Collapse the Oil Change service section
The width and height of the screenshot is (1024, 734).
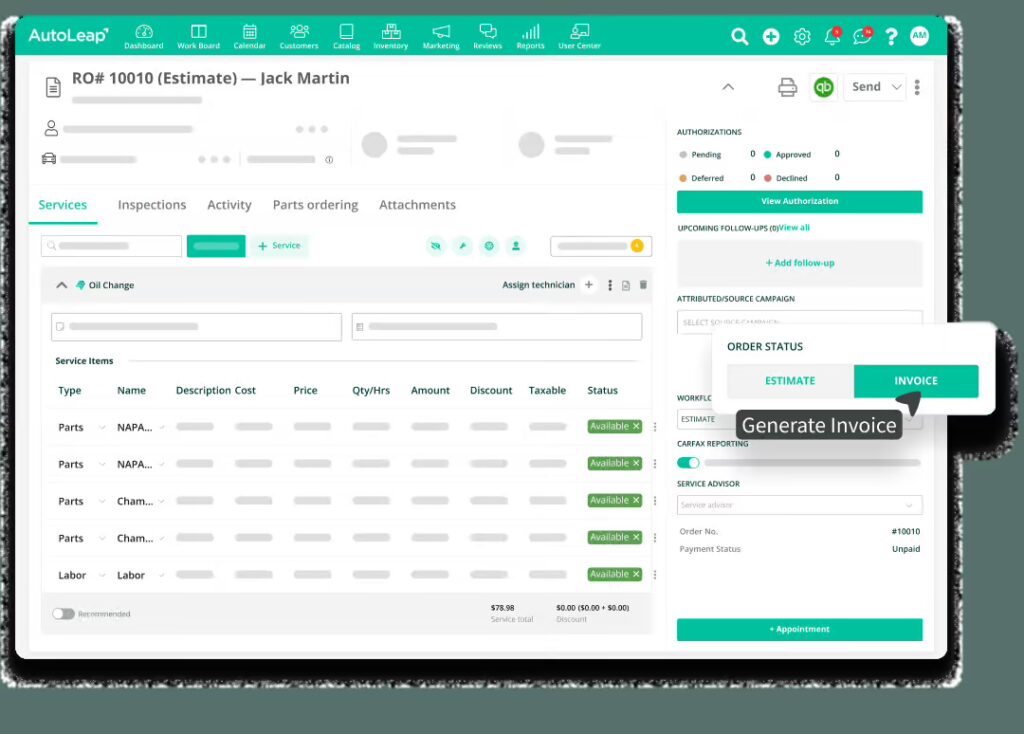pos(61,284)
